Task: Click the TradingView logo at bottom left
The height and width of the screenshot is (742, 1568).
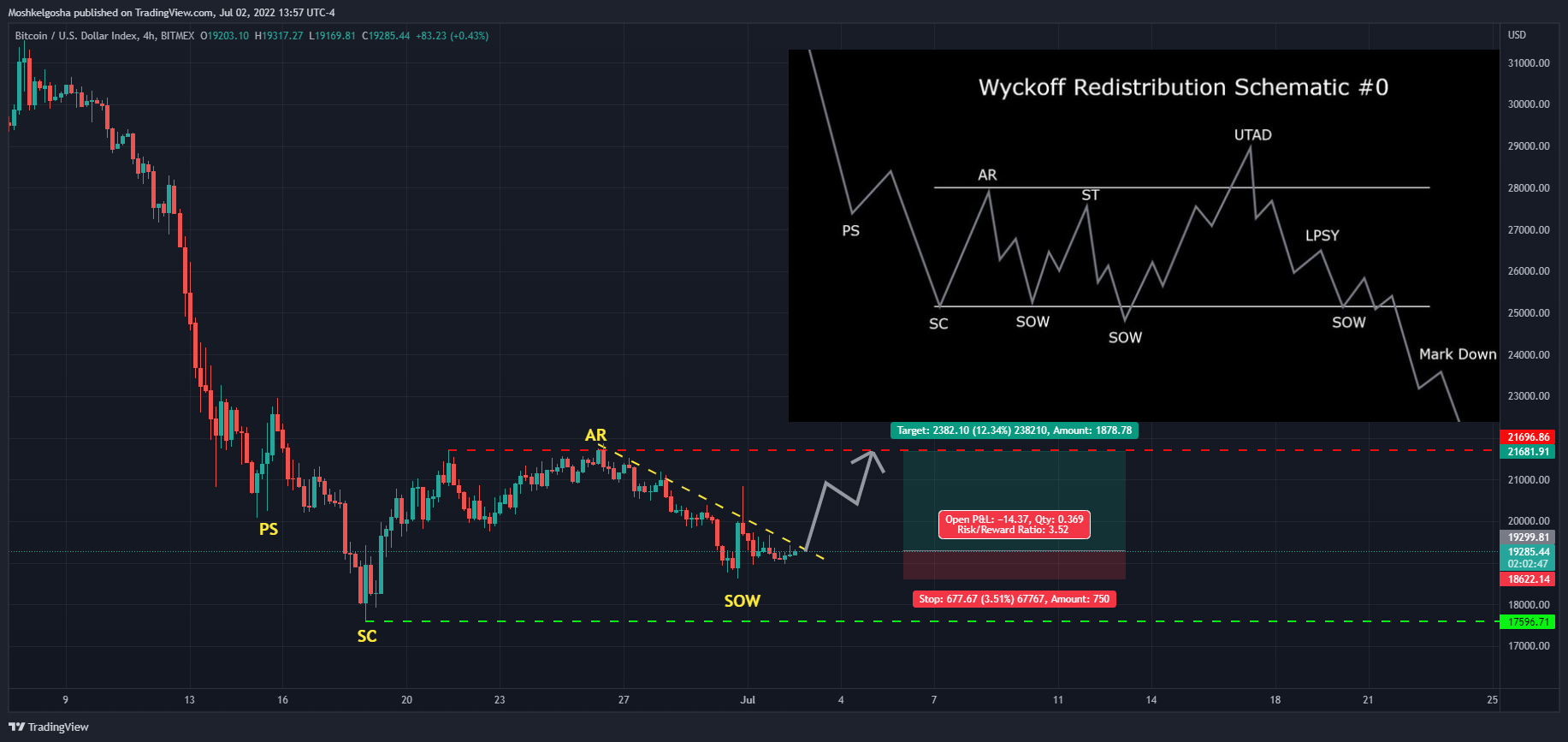Action: tap(49, 727)
